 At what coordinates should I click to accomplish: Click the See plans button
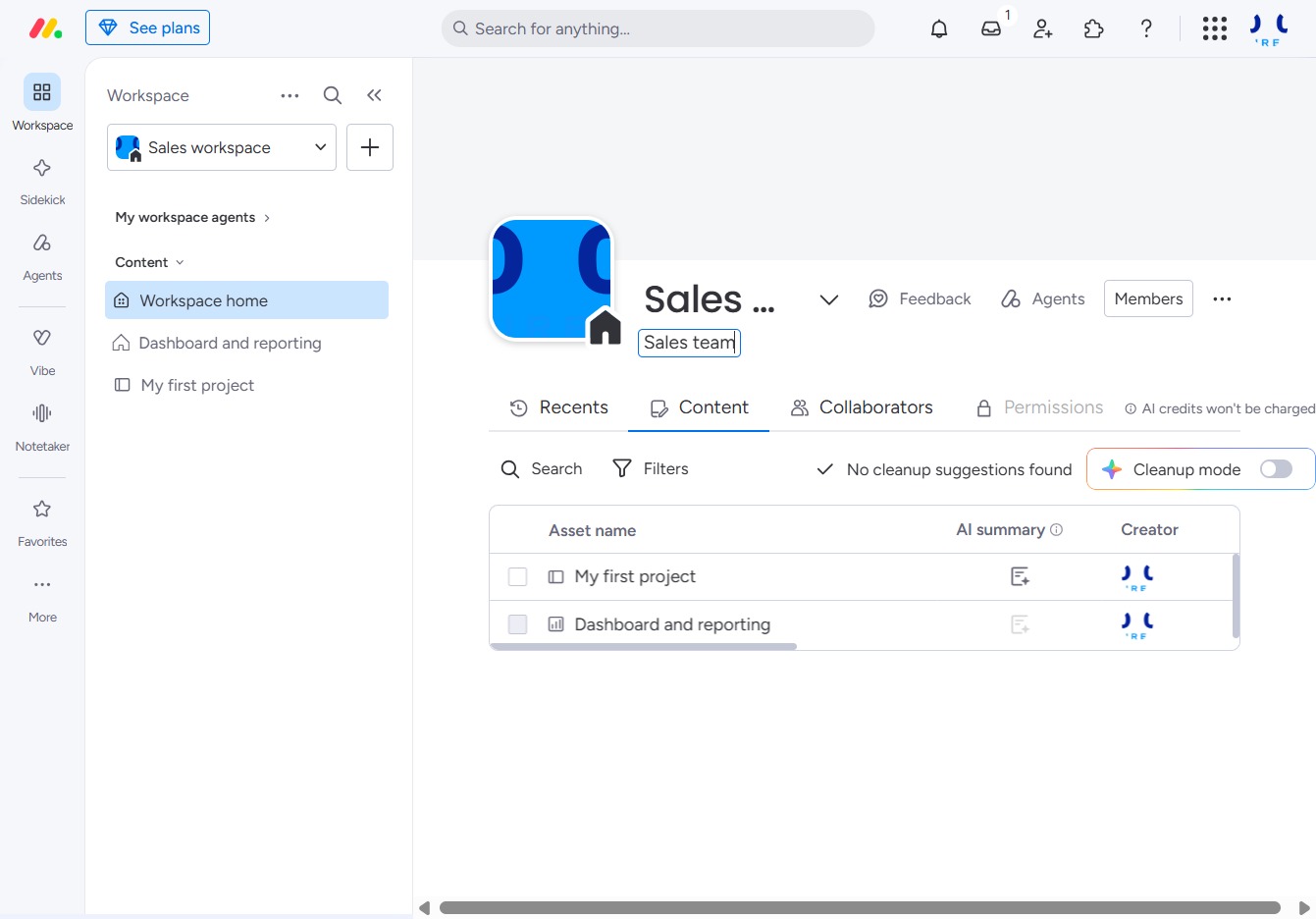click(147, 27)
